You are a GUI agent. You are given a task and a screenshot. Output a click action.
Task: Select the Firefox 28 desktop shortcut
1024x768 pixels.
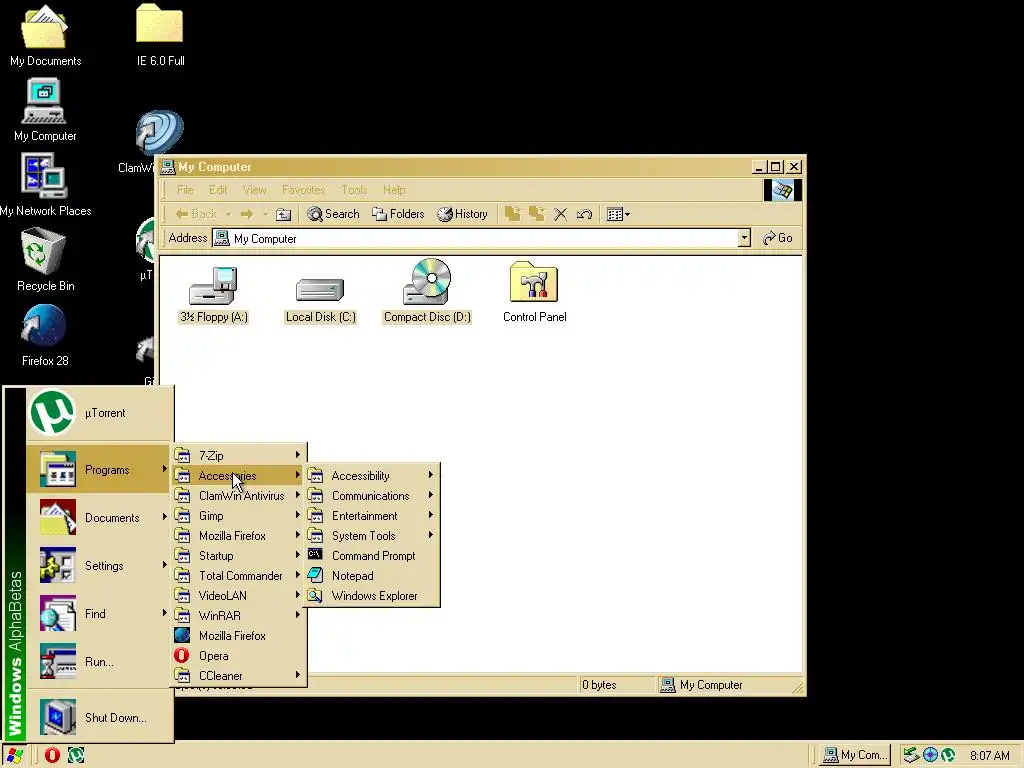click(x=45, y=334)
